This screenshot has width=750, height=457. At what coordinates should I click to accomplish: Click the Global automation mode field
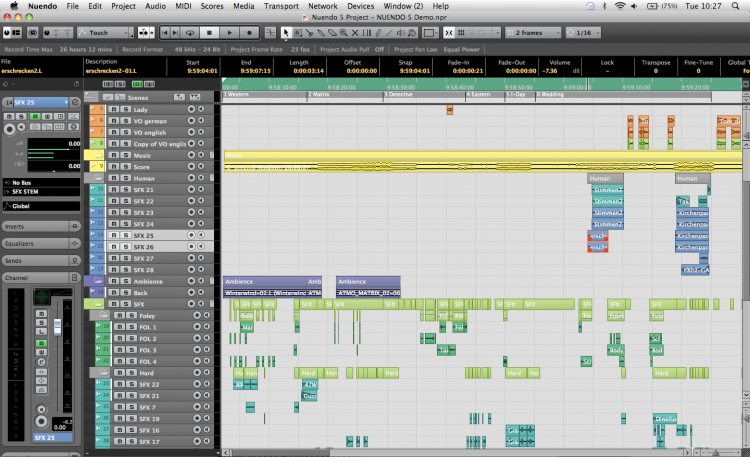(41, 206)
